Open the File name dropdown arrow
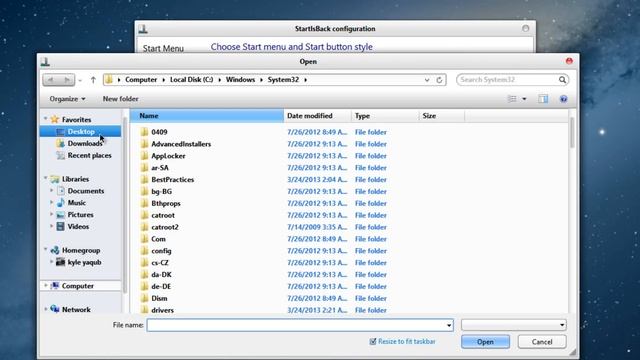Image resolution: width=640 pixels, height=360 pixels. [x=449, y=325]
